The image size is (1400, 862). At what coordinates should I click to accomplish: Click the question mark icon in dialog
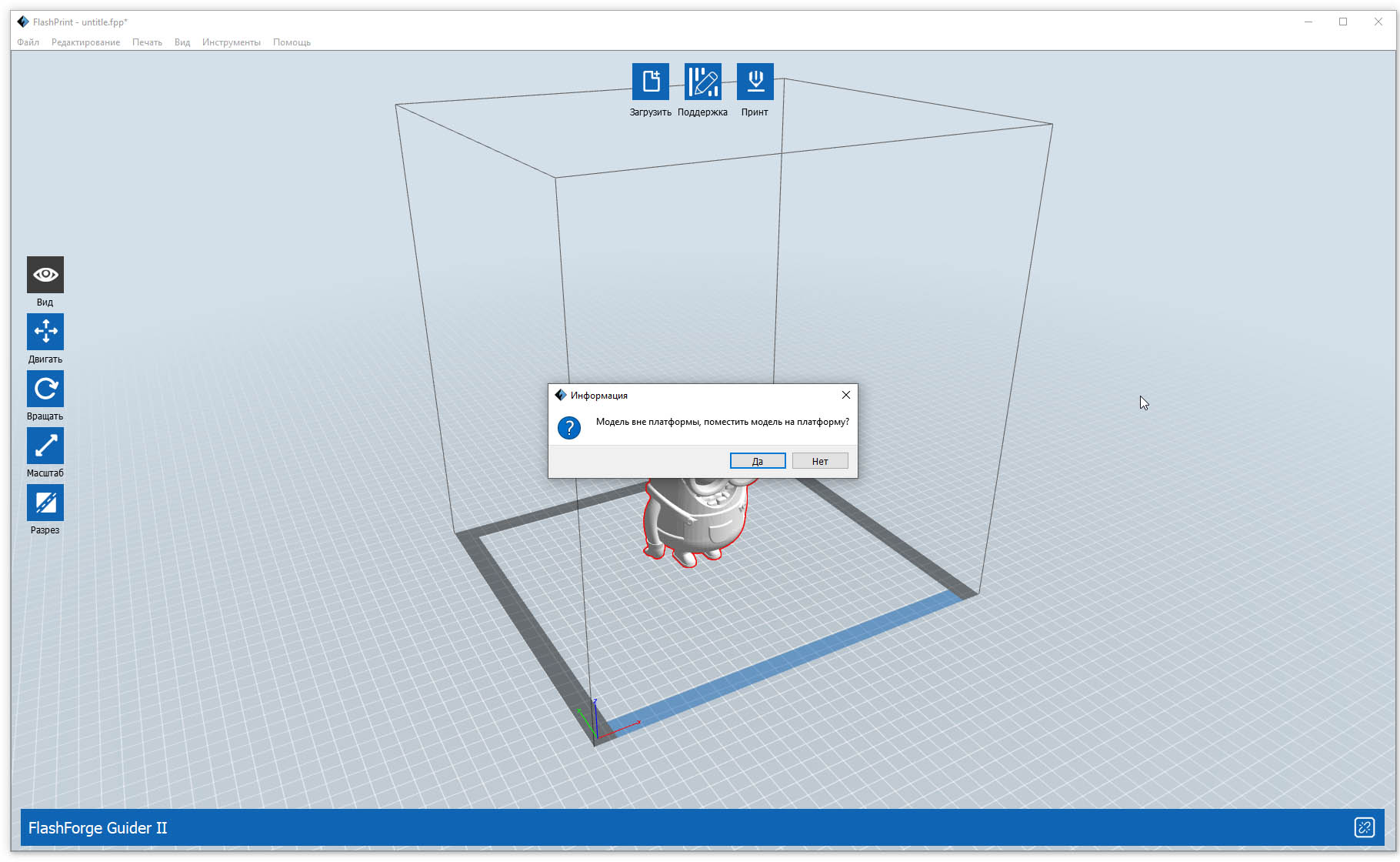tap(569, 428)
